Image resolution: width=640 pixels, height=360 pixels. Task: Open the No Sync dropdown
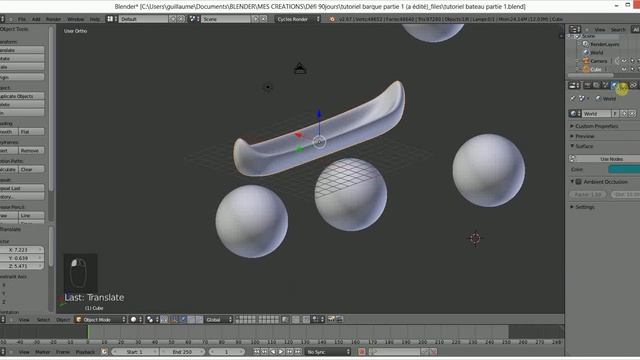click(x=328, y=351)
